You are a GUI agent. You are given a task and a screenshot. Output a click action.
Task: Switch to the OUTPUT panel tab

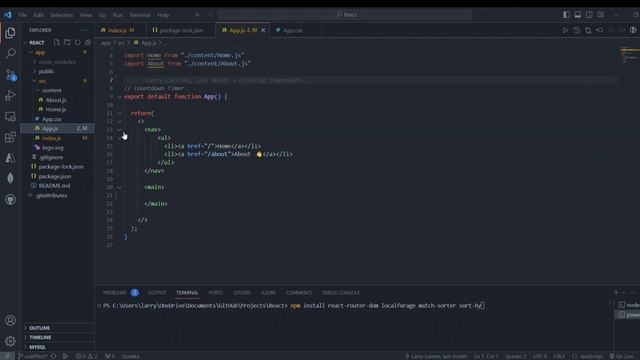click(x=157, y=293)
